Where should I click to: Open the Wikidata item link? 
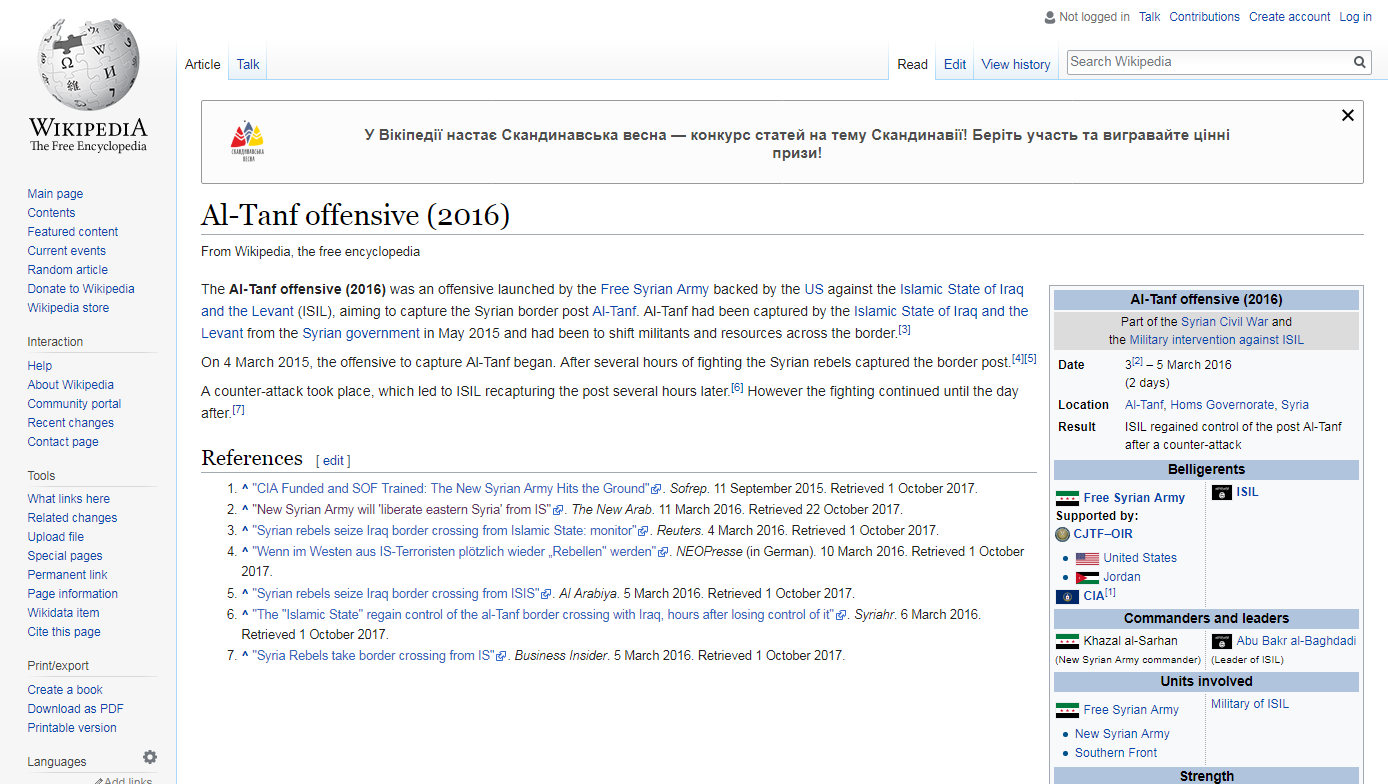click(x=63, y=613)
